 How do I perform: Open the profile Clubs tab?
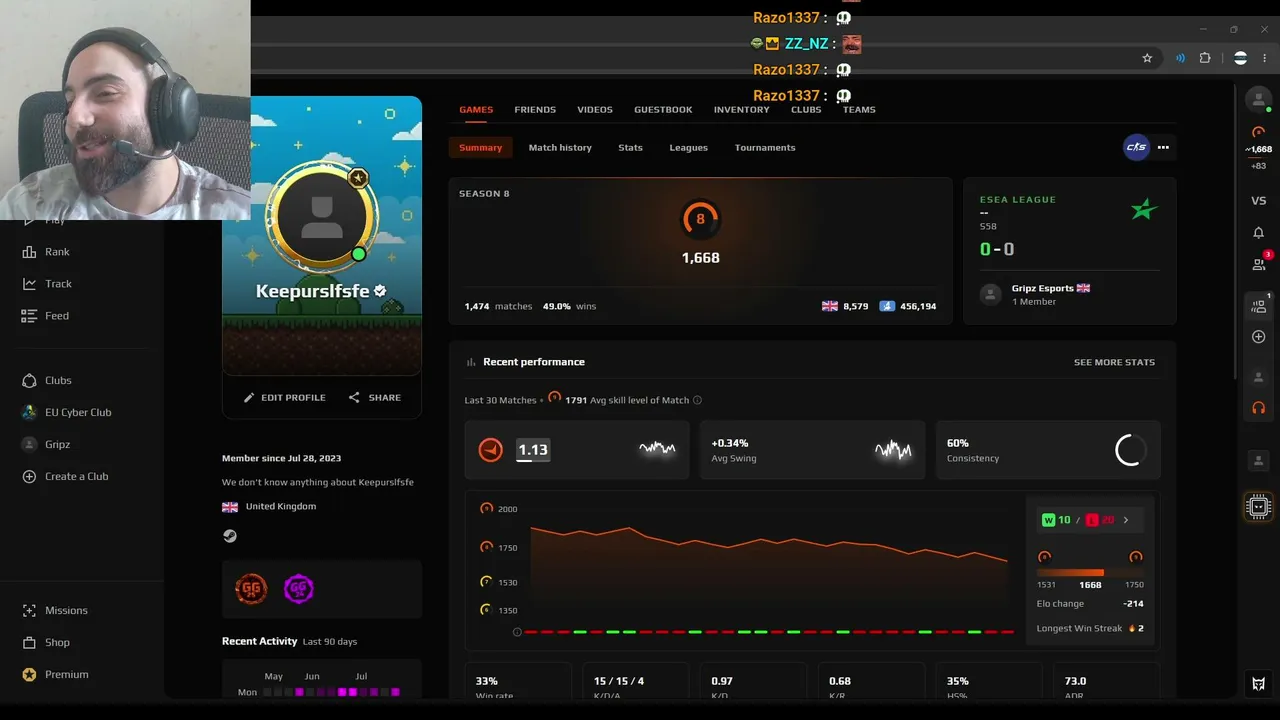pos(806,110)
